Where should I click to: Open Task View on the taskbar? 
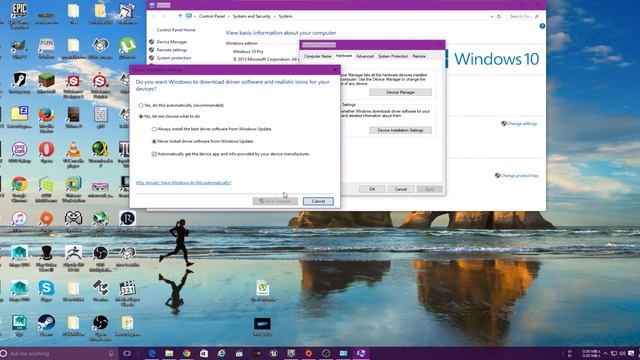click(x=127, y=353)
